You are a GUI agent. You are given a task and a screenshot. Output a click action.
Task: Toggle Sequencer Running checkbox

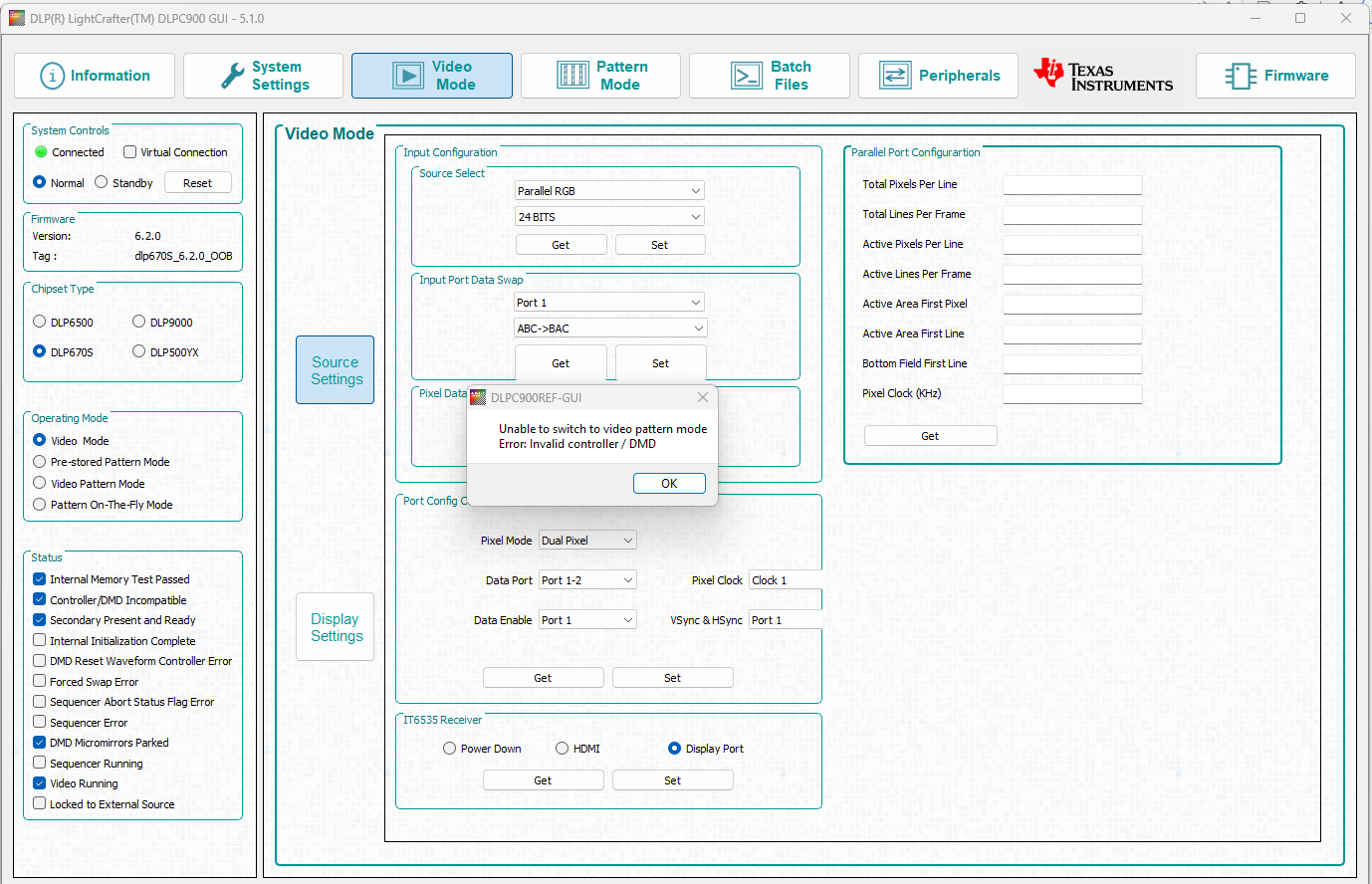(40, 763)
